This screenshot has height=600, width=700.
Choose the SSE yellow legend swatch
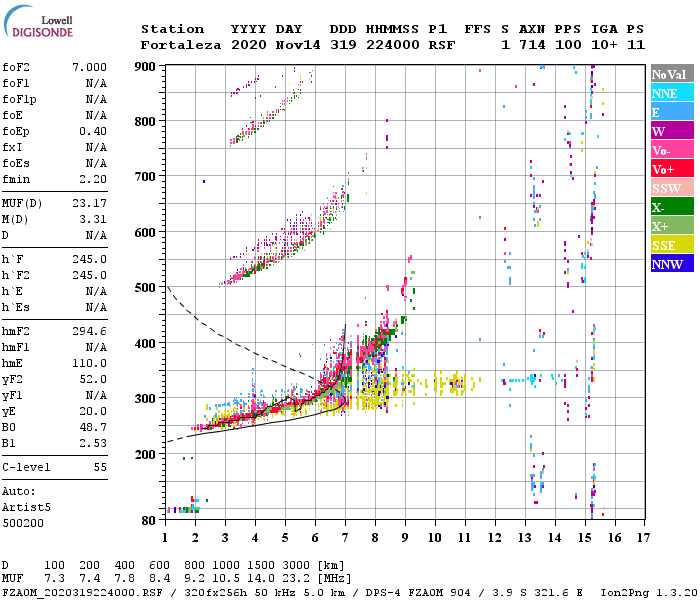(672, 245)
